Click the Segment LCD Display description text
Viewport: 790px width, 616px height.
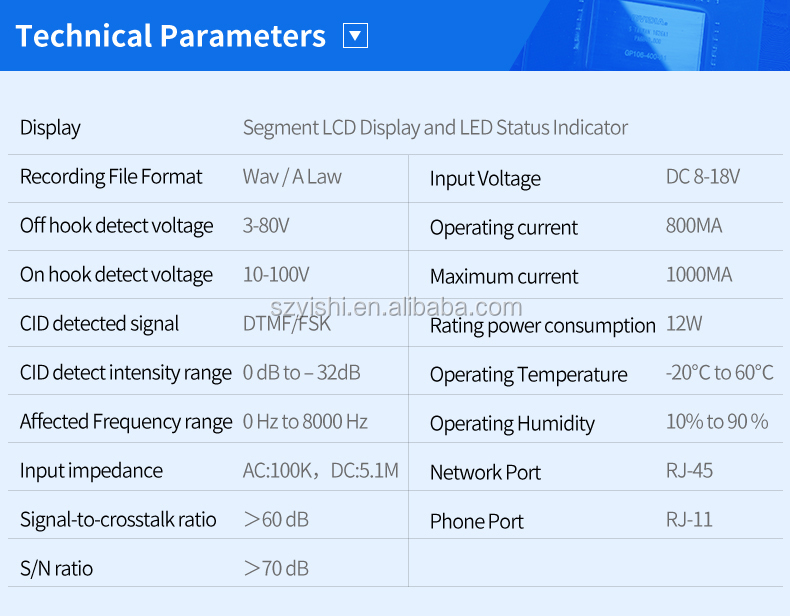[435, 128]
